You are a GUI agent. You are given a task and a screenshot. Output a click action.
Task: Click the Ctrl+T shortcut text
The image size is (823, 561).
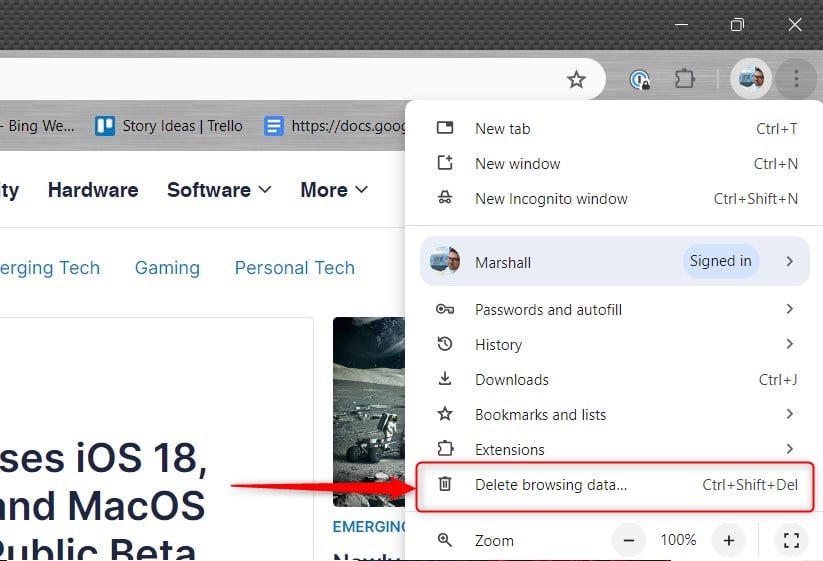click(777, 129)
